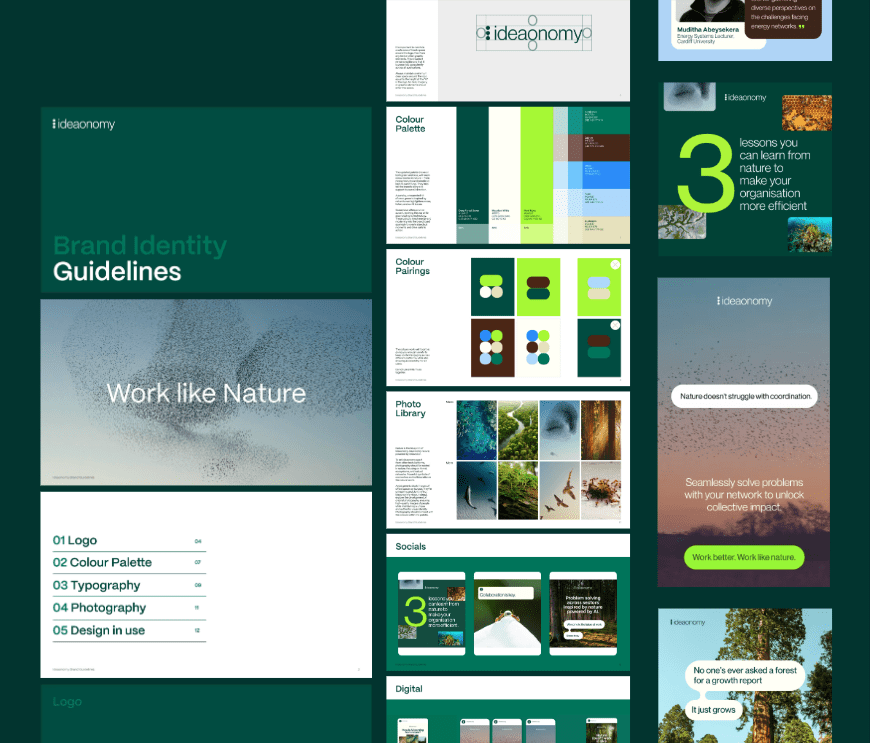This screenshot has width=870, height=743.
Task: Select the circle icon on the light blue pairing card
Action: [x=615, y=265]
